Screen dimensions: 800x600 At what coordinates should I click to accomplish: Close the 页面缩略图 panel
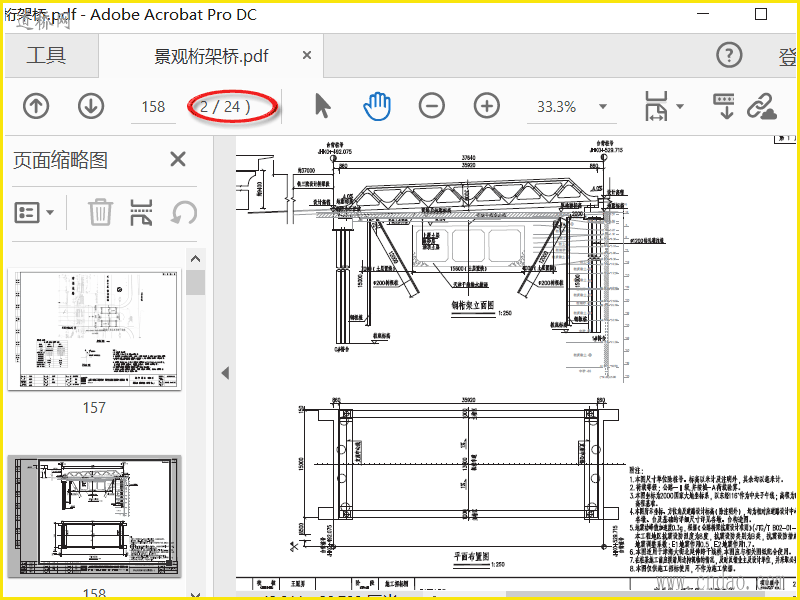coord(178,160)
